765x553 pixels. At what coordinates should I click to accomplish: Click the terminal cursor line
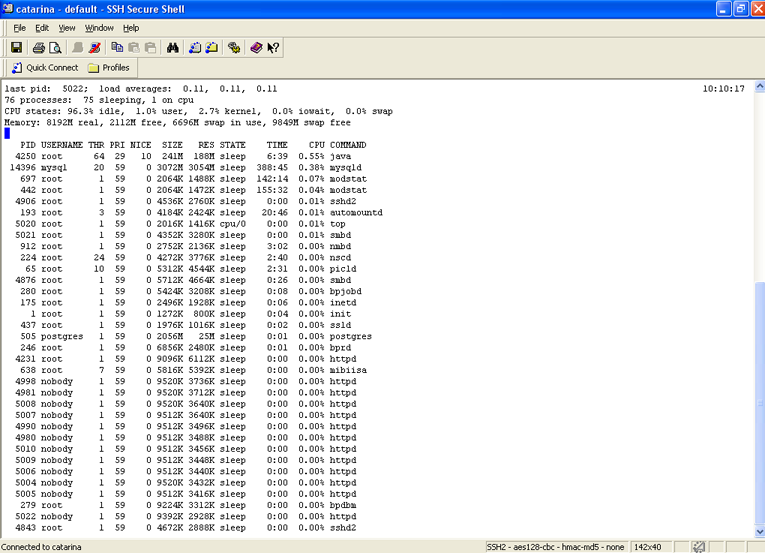tap(7, 133)
